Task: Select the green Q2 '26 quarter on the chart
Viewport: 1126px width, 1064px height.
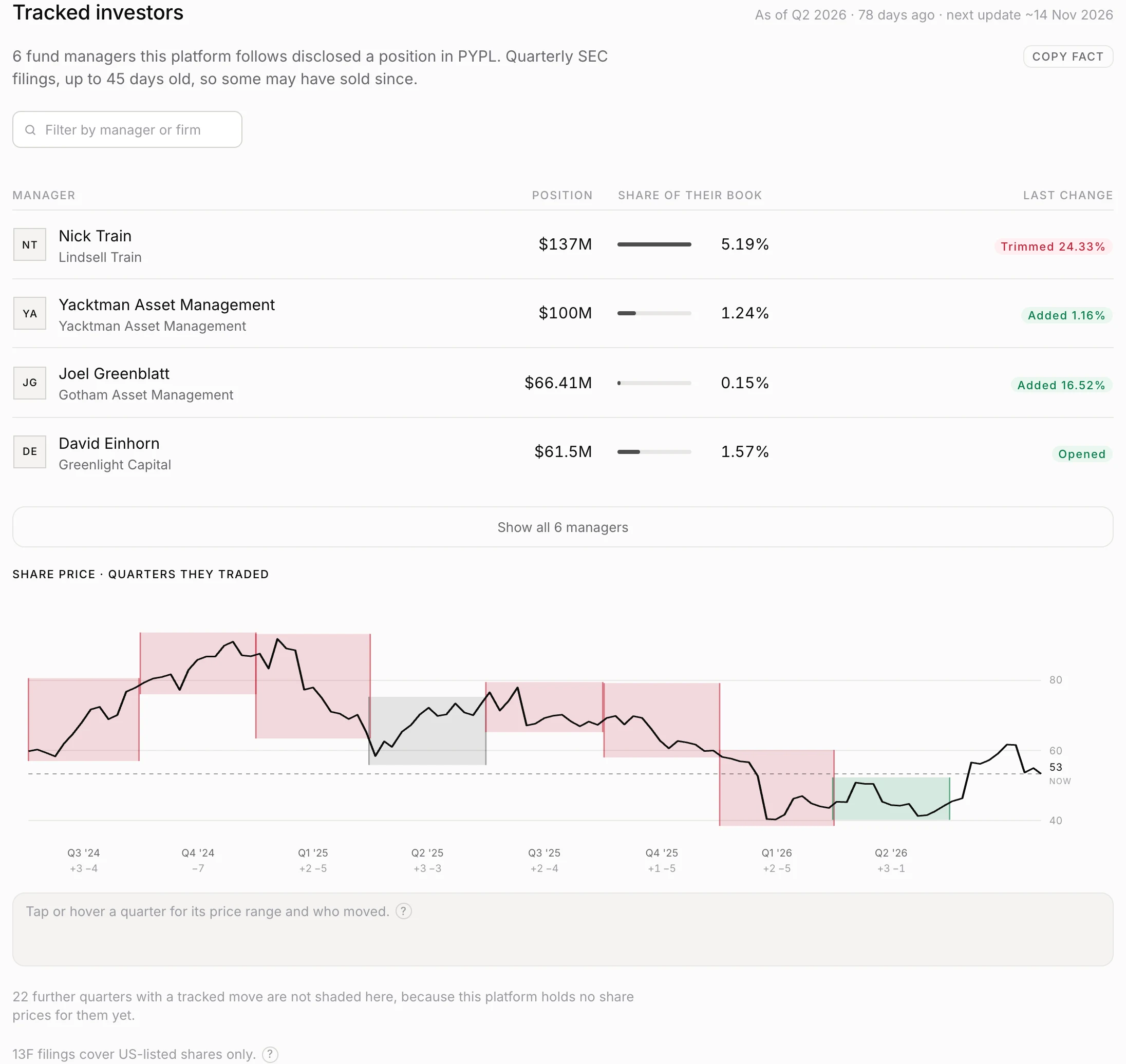Action: pos(891,798)
